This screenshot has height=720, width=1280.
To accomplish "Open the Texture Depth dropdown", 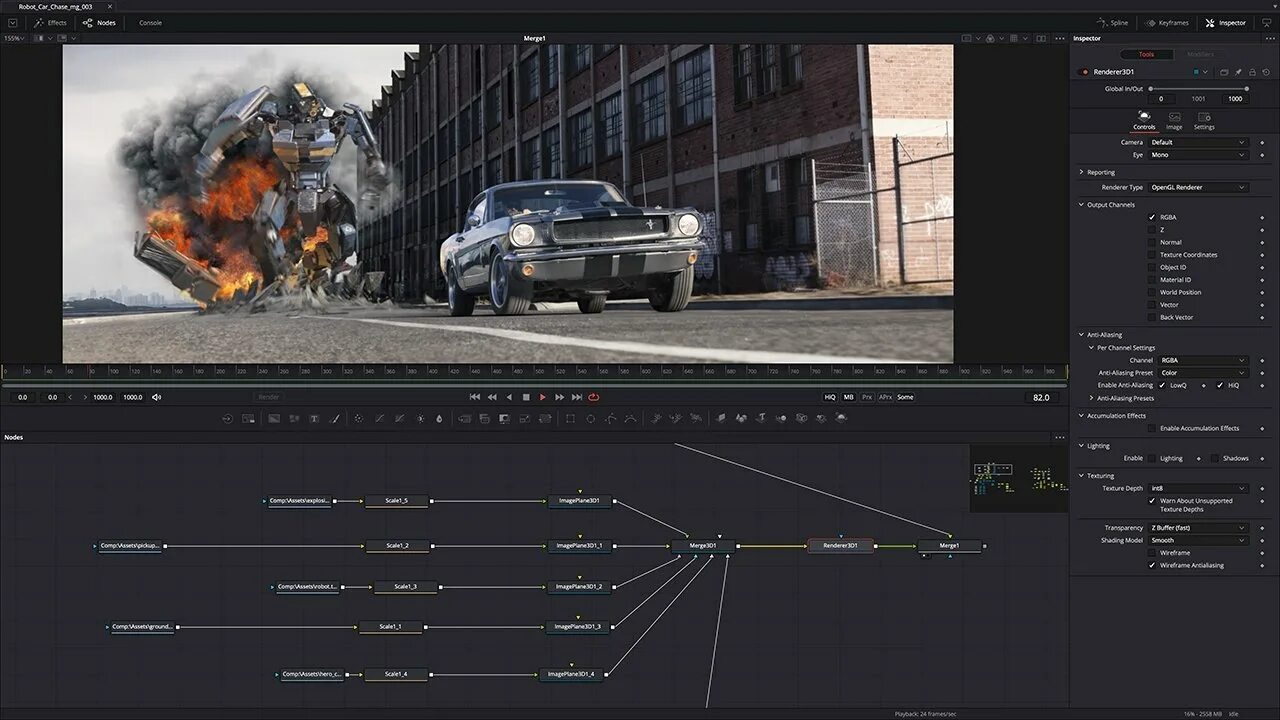I will (x=1198, y=488).
